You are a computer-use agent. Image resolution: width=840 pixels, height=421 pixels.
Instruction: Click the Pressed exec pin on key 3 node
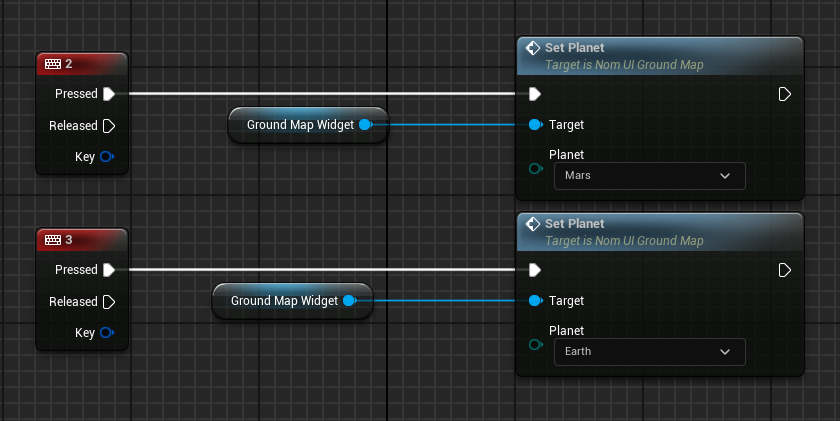(x=109, y=270)
